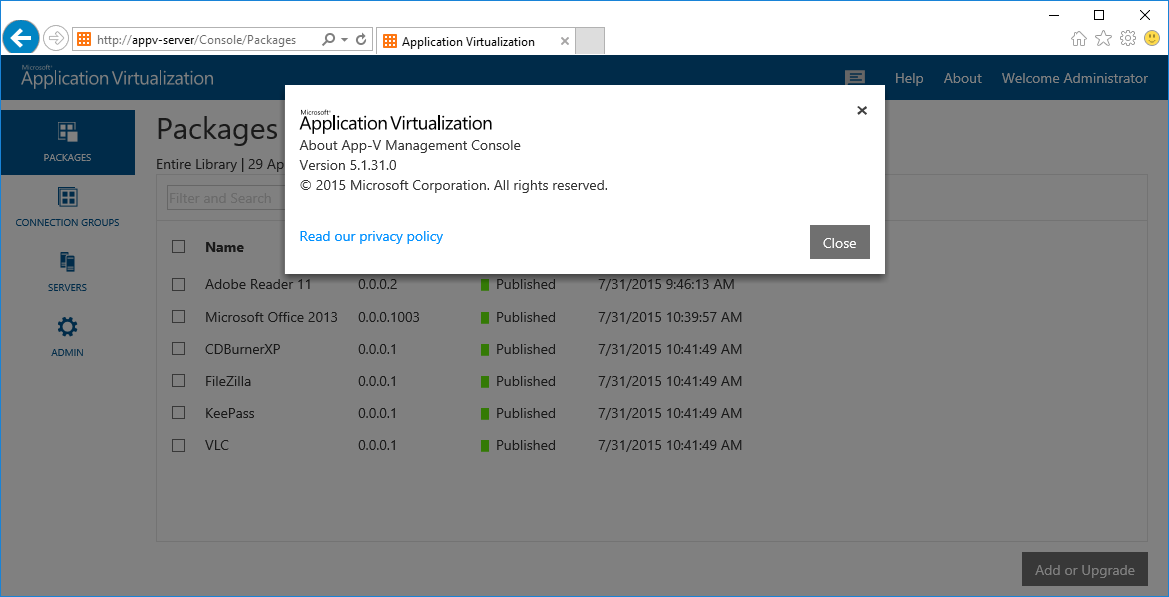
Task: Check the FileZilla checkbox
Action: (x=178, y=381)
